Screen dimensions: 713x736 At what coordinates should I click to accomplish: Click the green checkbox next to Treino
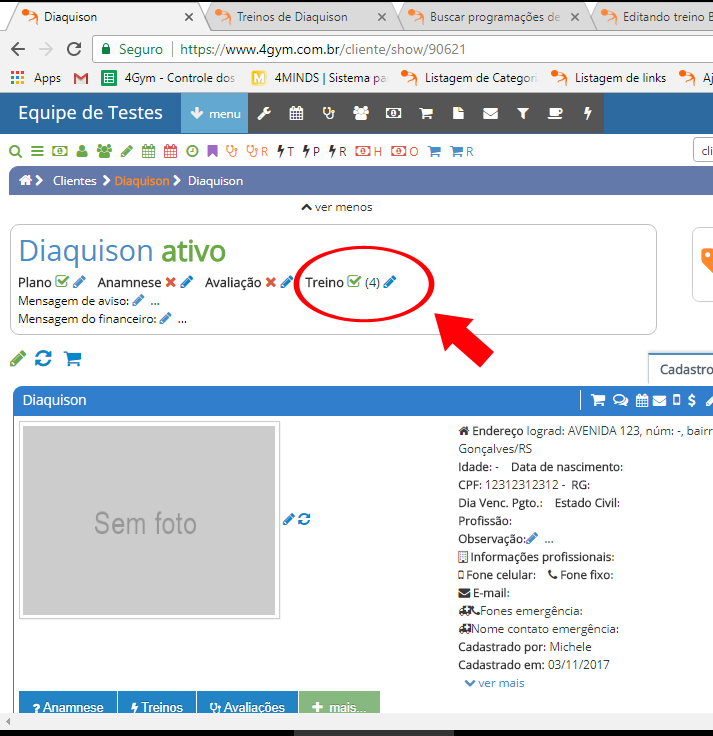tap(353, 283)
